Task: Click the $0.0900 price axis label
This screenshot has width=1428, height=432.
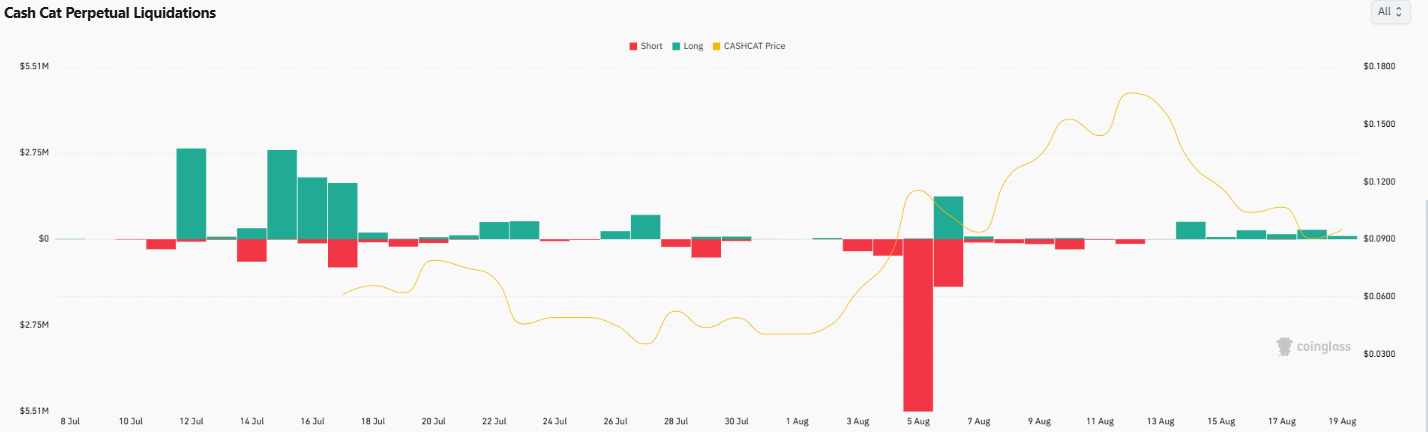Action: click(x=1379, y=239)
